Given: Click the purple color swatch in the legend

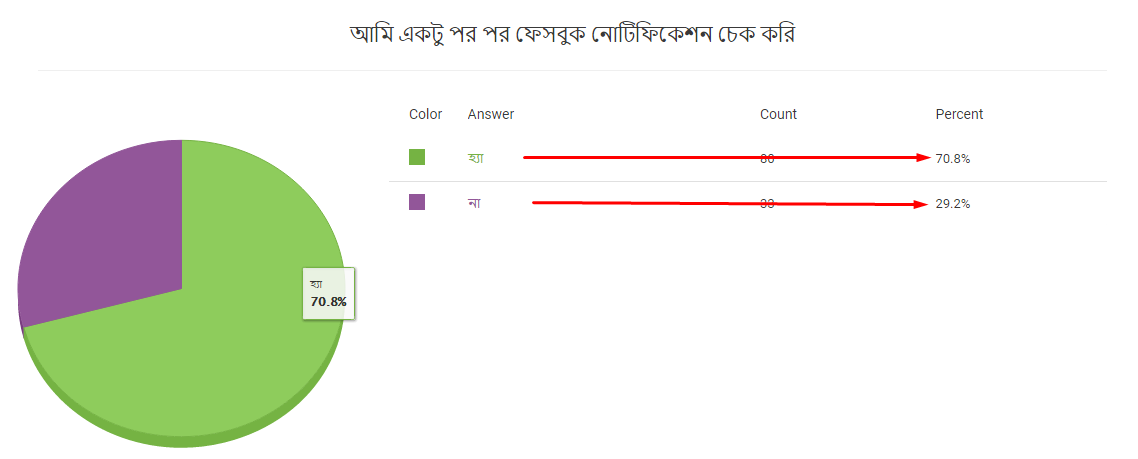Looking at the screenshot, I should (417, 202).
